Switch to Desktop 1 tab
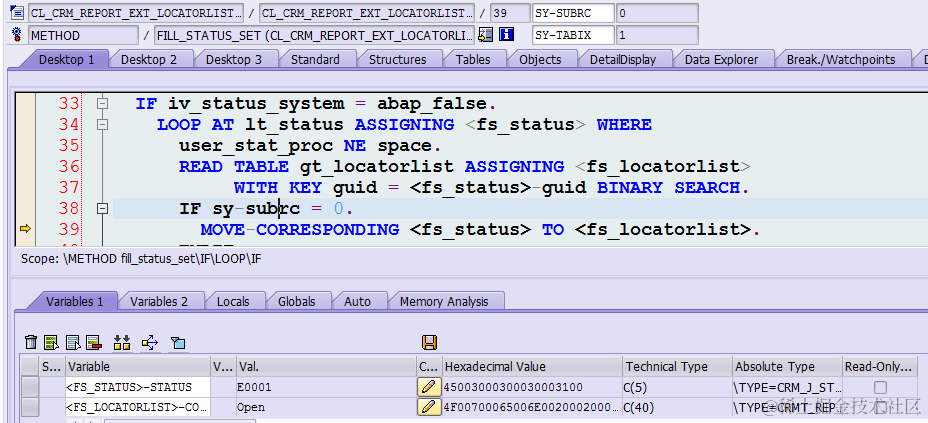Viewport: 928px width, 423px height. 66,60
